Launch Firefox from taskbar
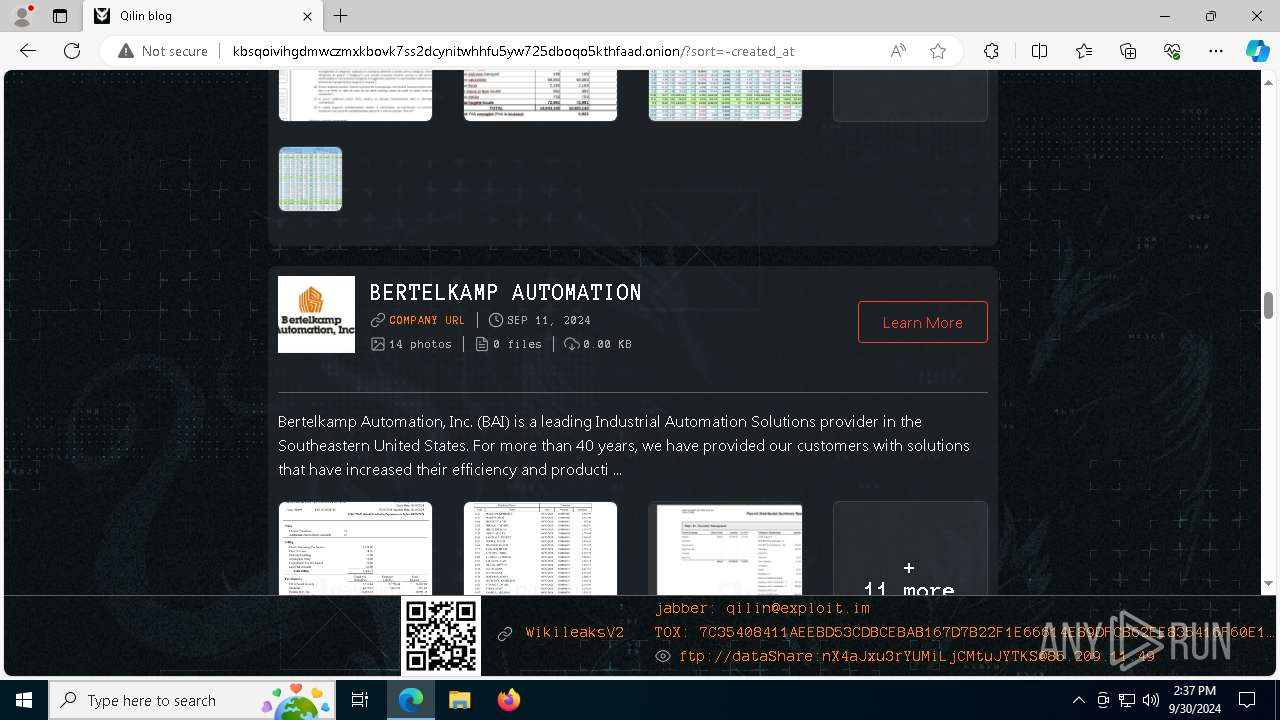Image resolution: width=1280 pixels, height=720 pixels. pos(508,700)
